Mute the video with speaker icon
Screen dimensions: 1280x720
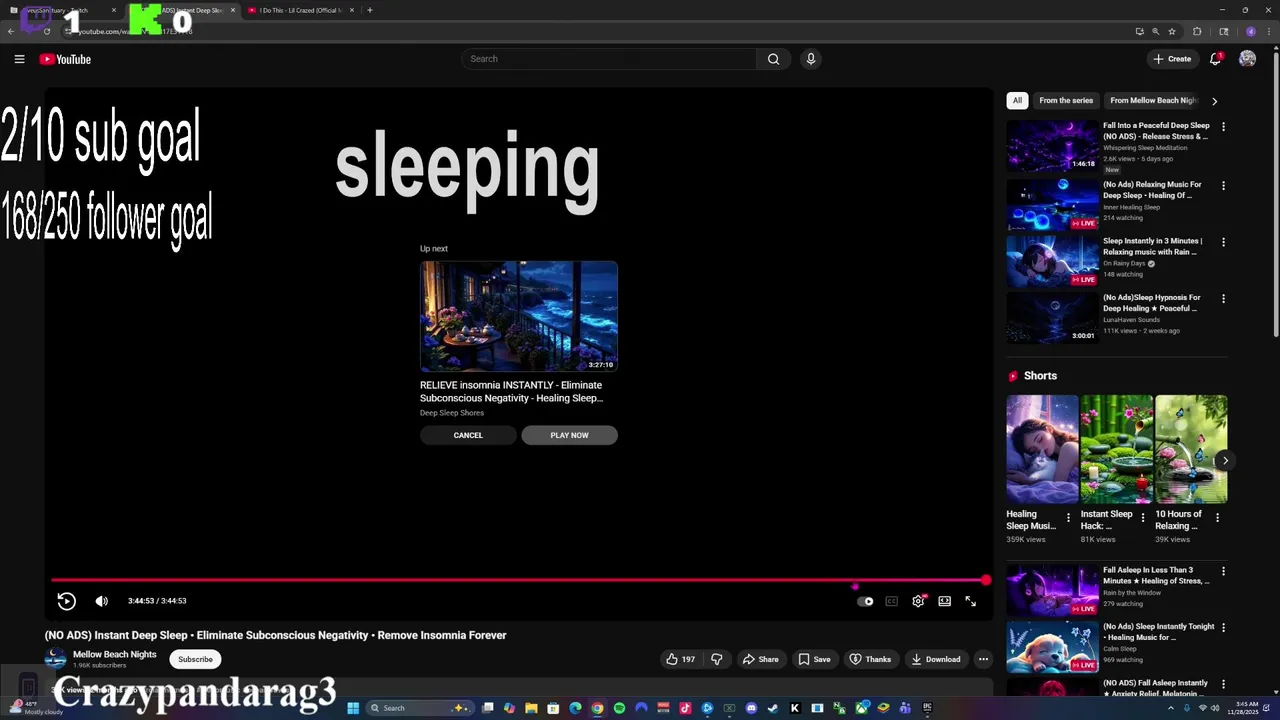coord(101,601)
